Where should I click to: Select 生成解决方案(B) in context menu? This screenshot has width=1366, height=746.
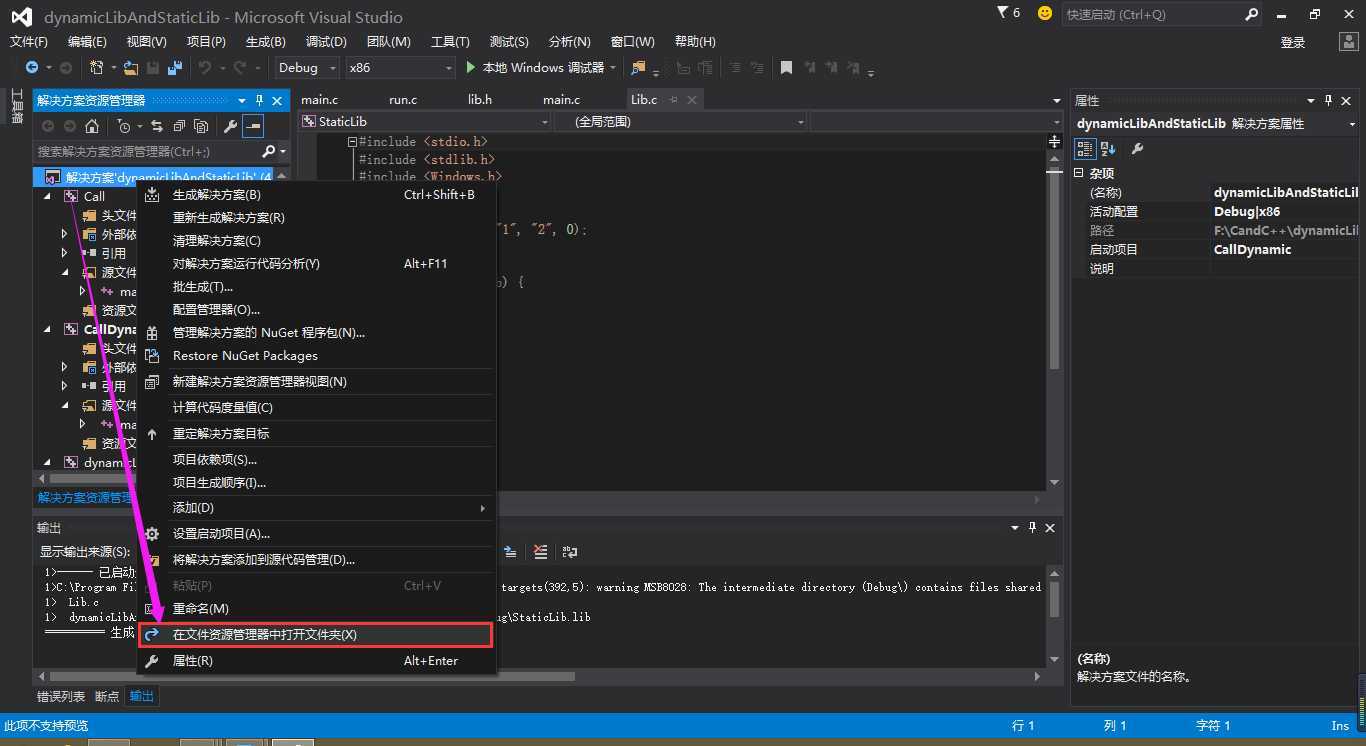point(317,195)
